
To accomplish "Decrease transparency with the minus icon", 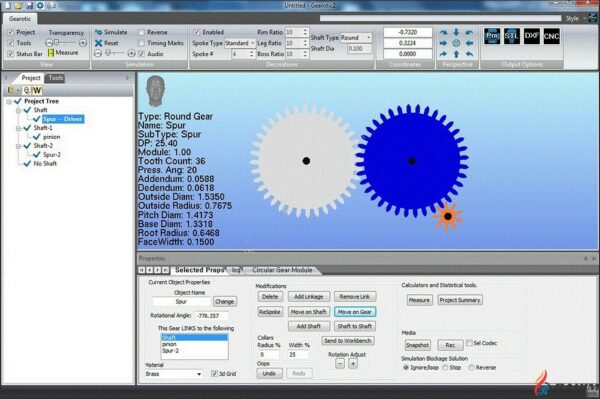I will tap(48, 43).
